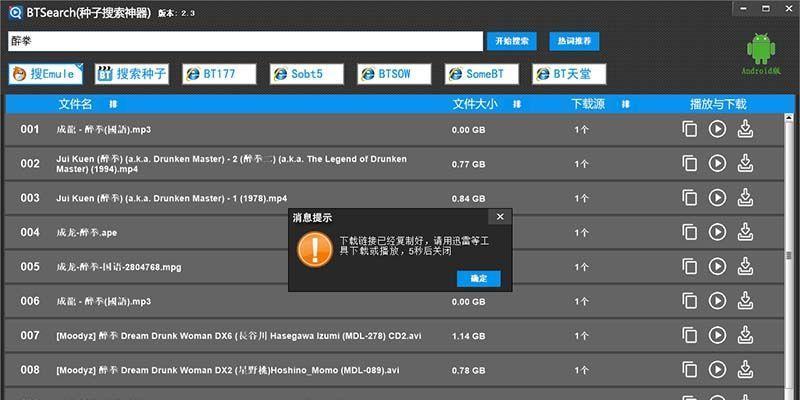Play row 002 Legend of Drunken Master
This screenshot has width=800, height=400.
click(717, 163)
